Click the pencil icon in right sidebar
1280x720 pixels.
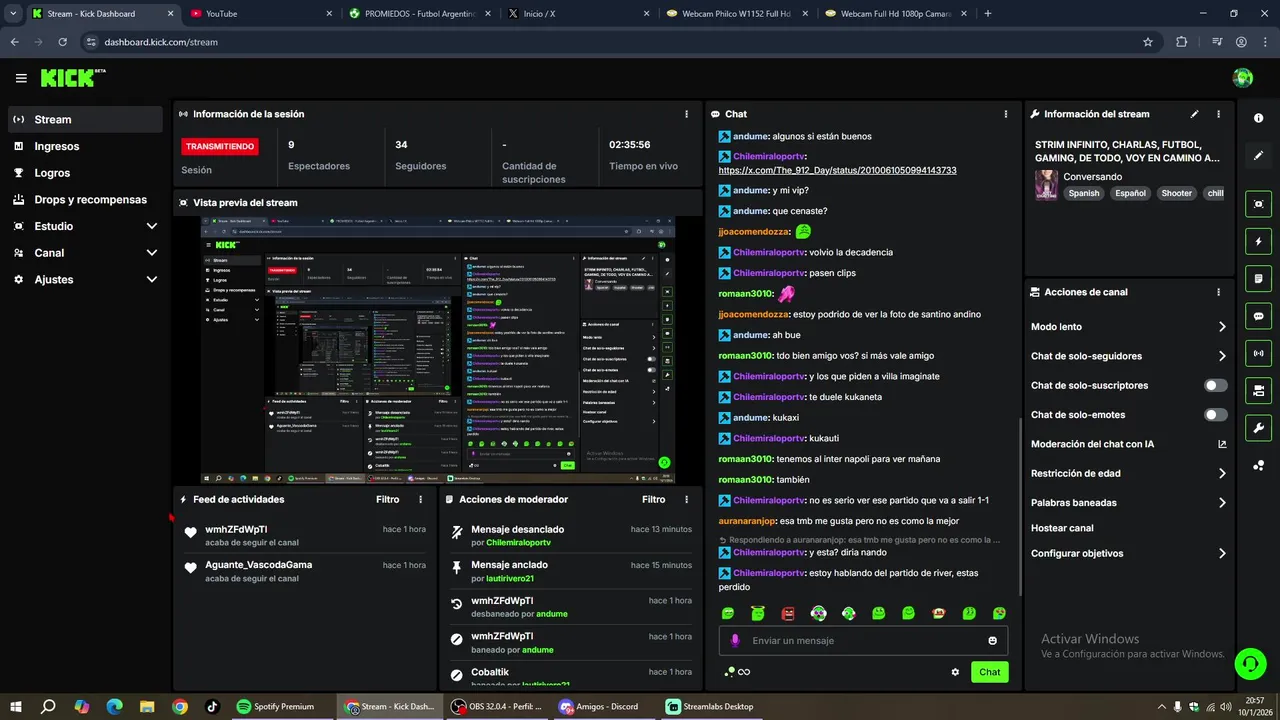[x=1258, y=156]
